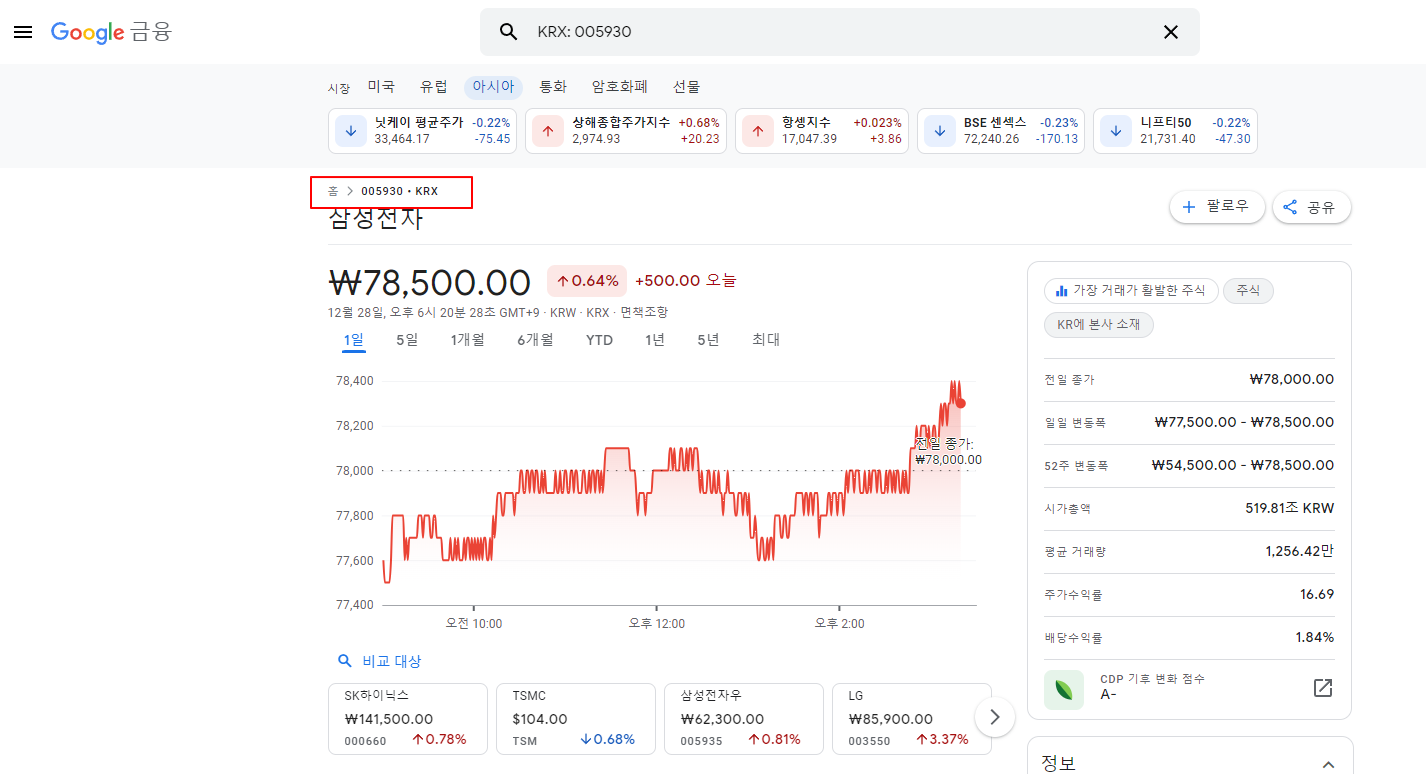
Task: Click the up arrow icon on 항셍지수 card
Action: (x=758, y=131)
